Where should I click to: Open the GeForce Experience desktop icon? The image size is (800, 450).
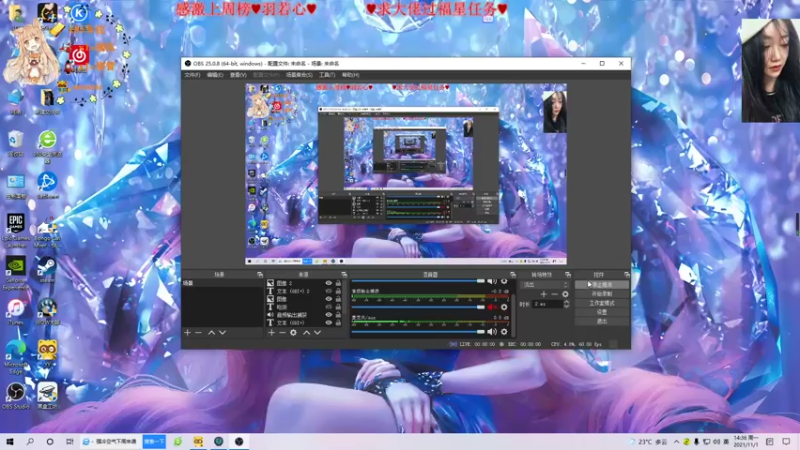click(16, 273)
